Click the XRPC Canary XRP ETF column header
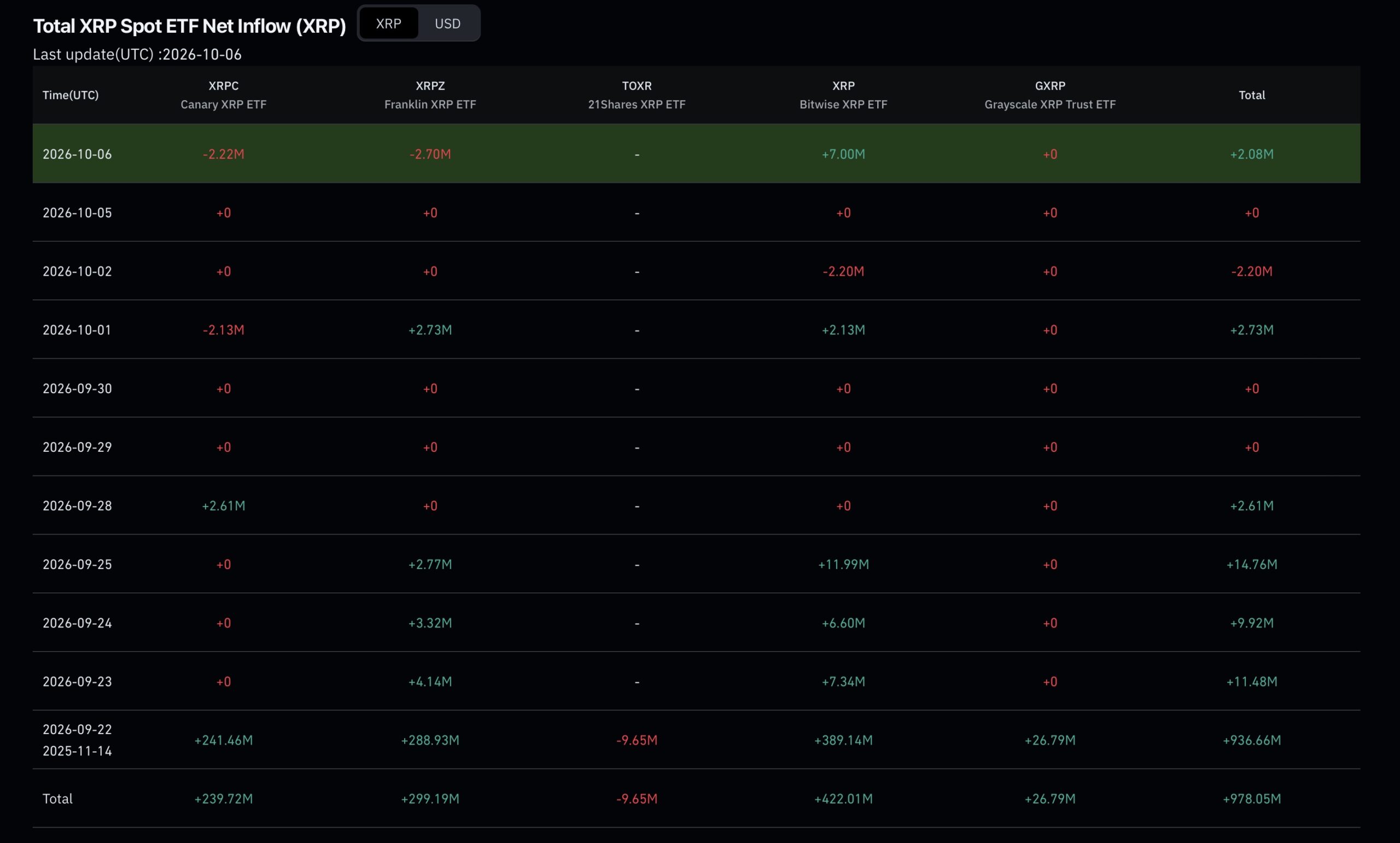Screen dimensions: 1400x843 coord(223,95)
